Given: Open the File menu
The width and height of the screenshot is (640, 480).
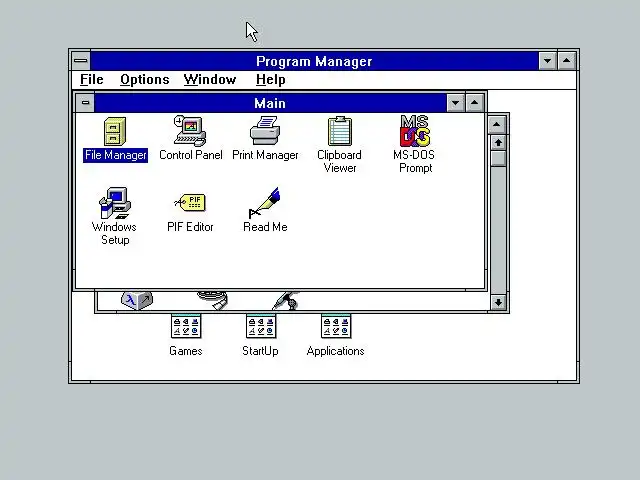Looking at the screenshot, I should point(91,80).
